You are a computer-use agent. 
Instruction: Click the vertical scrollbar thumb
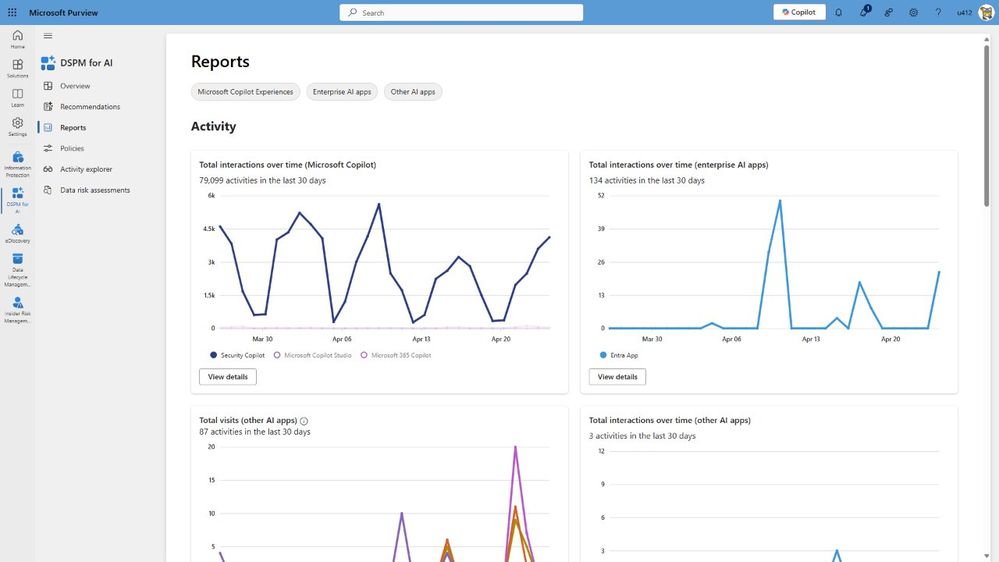coord(986,124)
